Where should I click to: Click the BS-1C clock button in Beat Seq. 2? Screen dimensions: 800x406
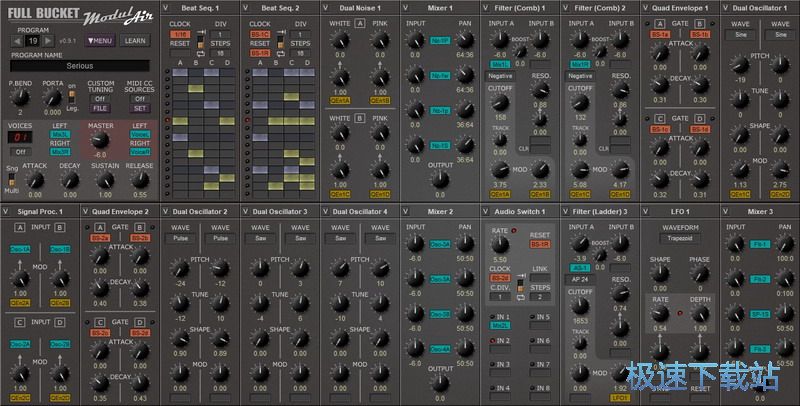260,35
